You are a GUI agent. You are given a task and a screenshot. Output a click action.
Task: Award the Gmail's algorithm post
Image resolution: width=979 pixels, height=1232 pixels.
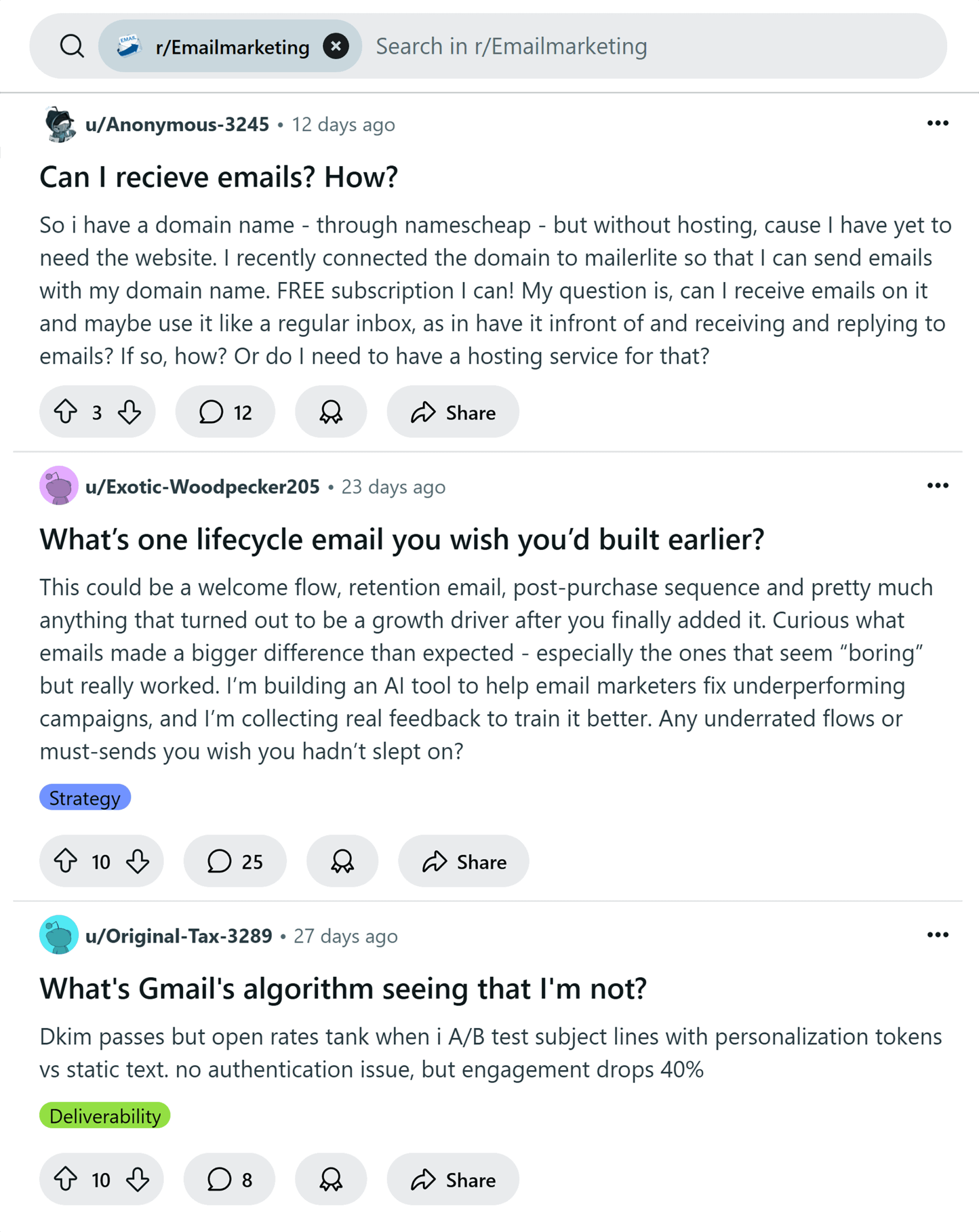coord(331,1180)
